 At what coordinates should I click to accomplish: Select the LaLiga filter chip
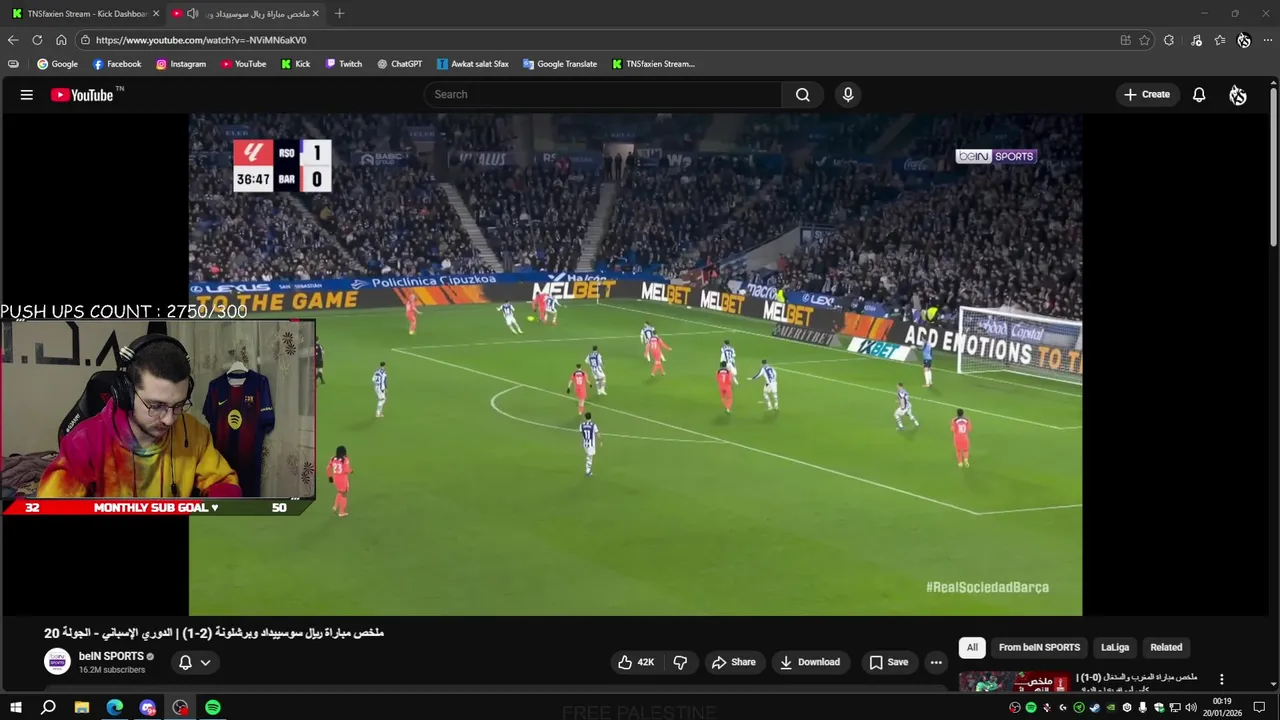[1115, 647]
